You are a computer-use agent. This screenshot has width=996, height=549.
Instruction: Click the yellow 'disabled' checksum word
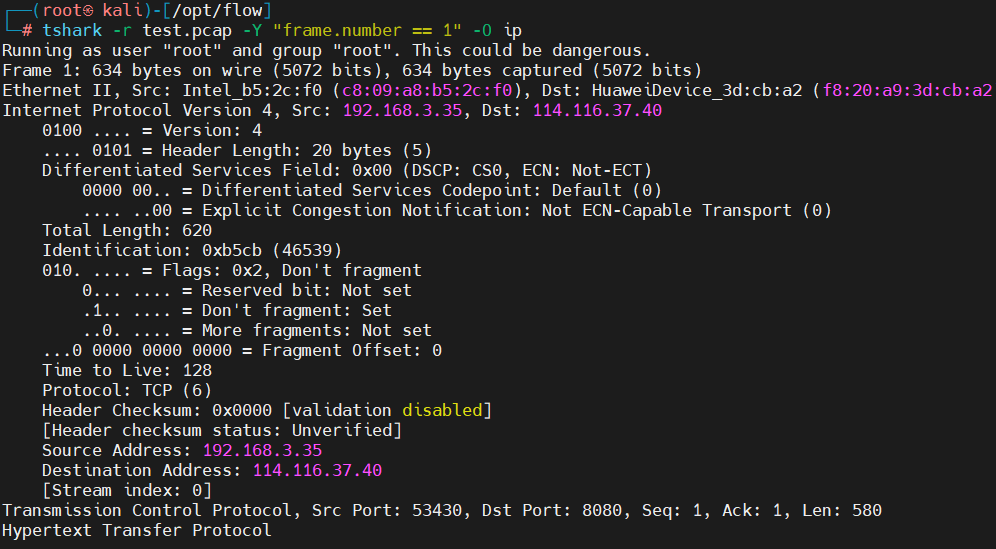[x=442, y=410]
